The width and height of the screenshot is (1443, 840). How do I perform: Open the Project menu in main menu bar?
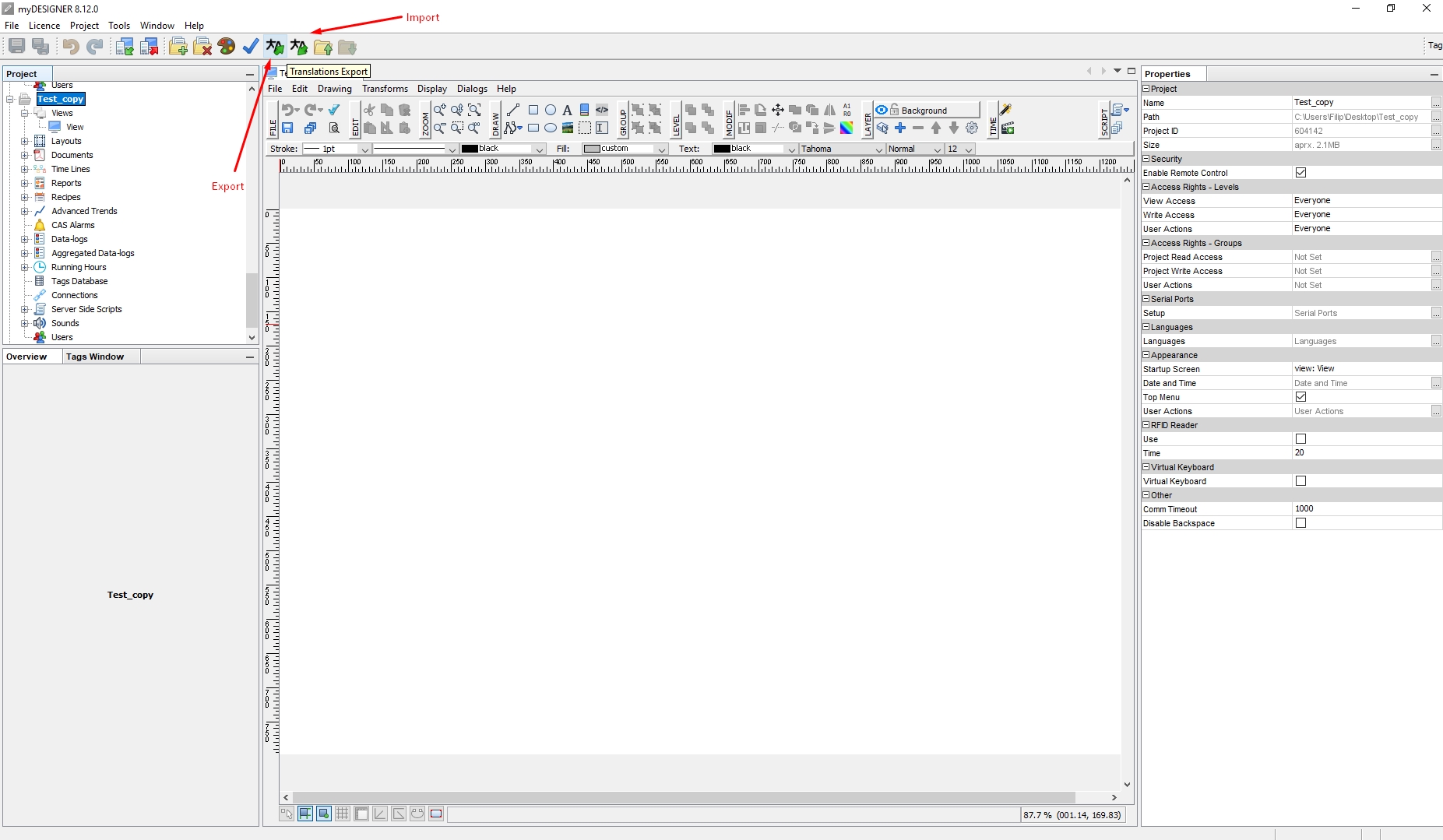tap(84, 26)
